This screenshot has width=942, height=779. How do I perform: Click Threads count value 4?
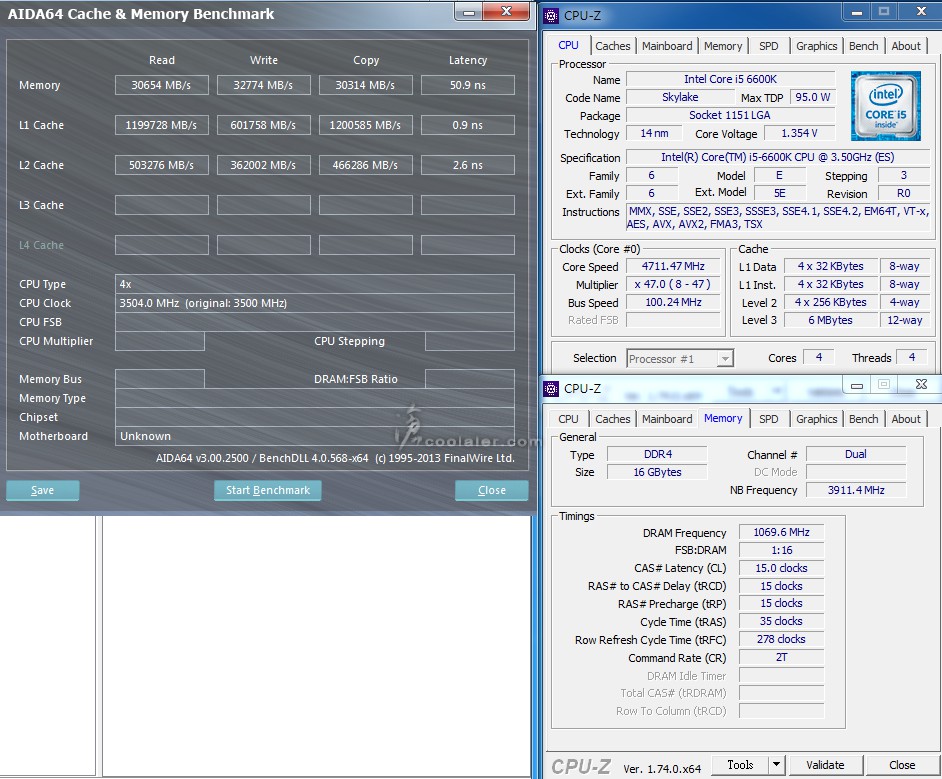click(911, 358)
